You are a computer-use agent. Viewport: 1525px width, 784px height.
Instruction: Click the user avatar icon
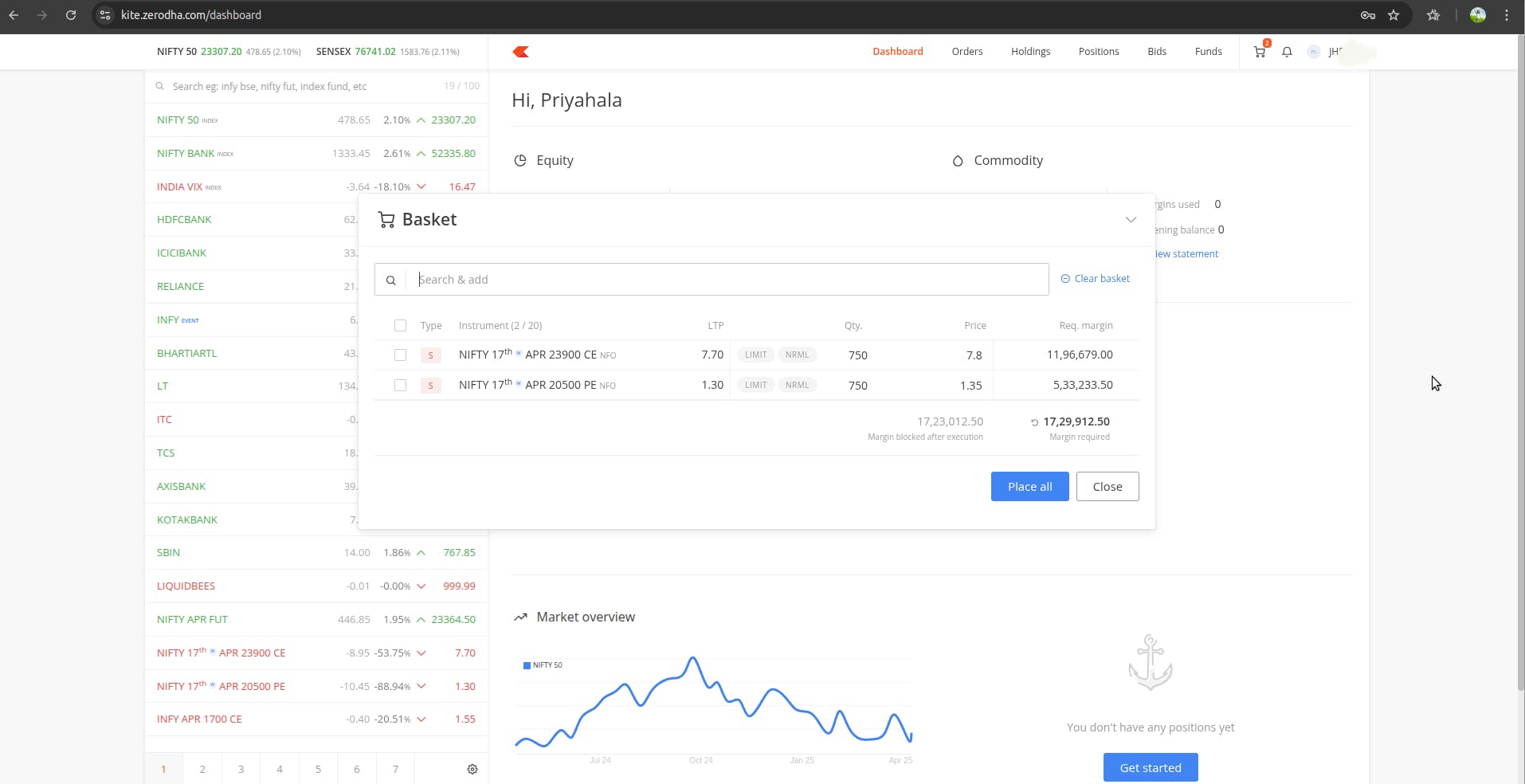coord(1314,52)
